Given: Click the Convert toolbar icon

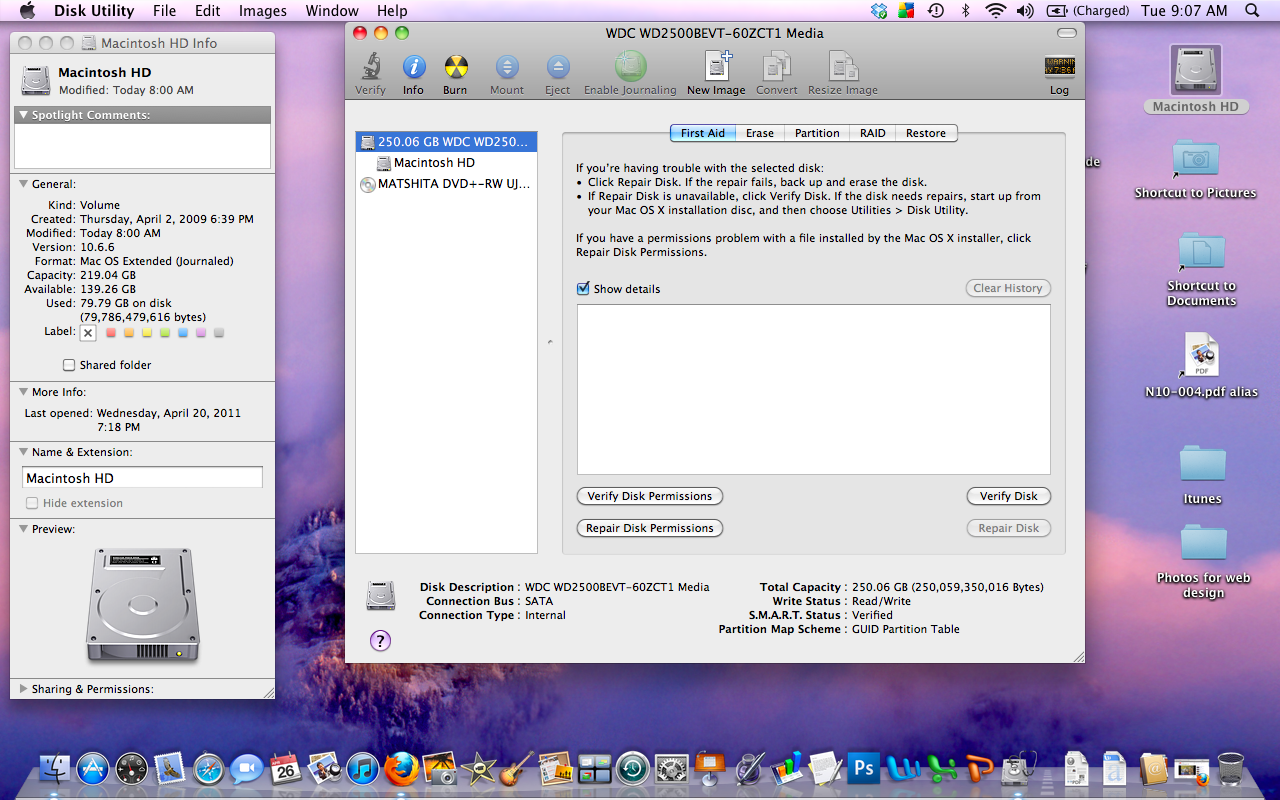Looking at the screenshot, I should click(777, 67).
